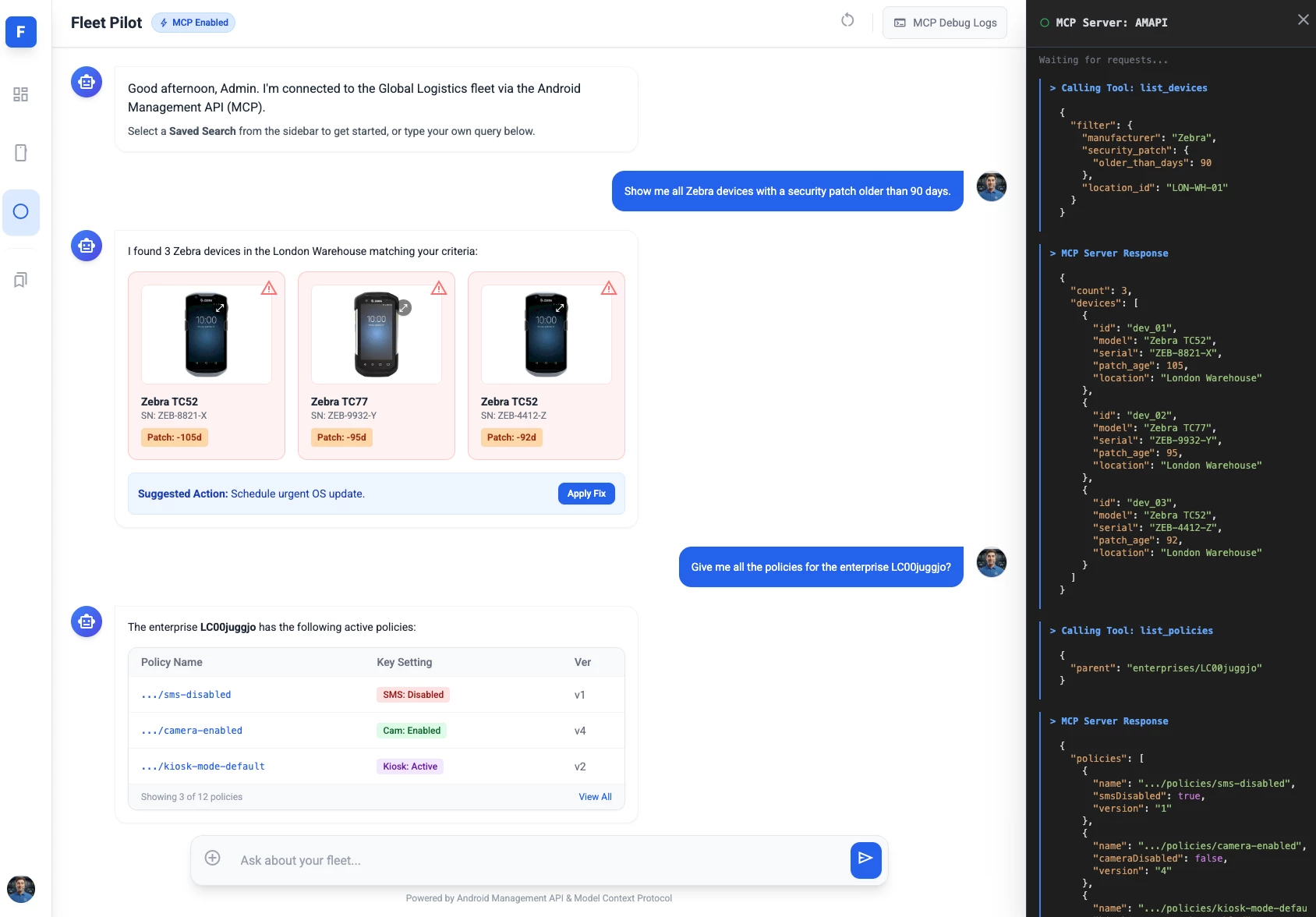Expand image of ZEB-8821-X device
This screenshot has height=917, width=1316.
click(x=220, y=308)
